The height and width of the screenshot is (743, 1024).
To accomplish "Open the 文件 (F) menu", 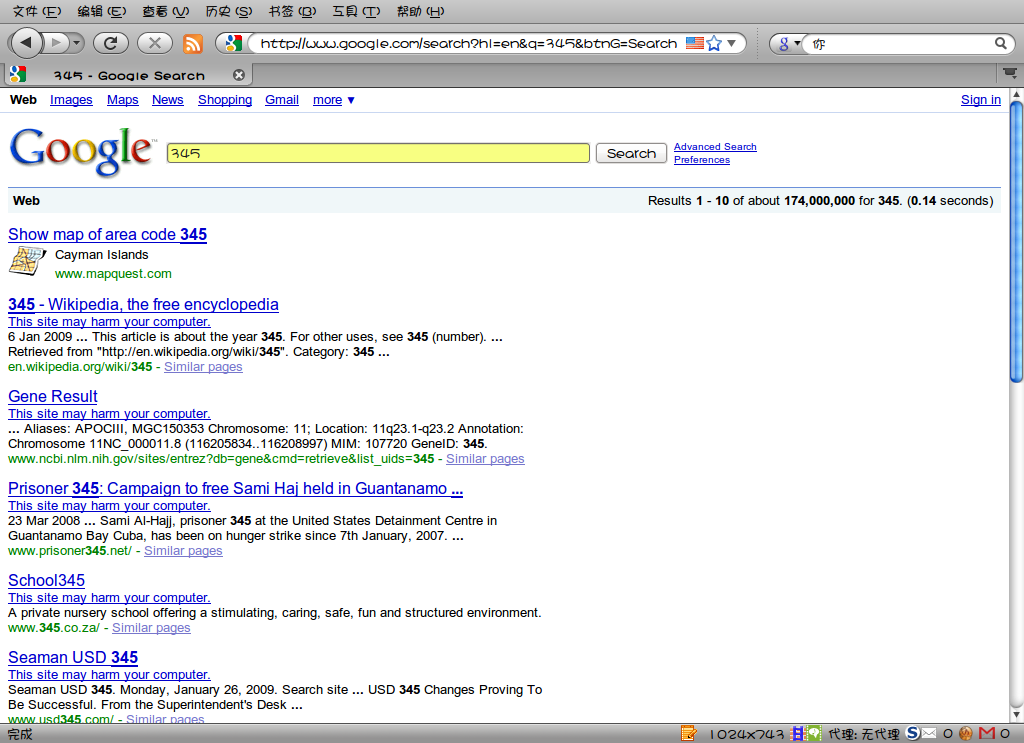I will pos(37,11).
